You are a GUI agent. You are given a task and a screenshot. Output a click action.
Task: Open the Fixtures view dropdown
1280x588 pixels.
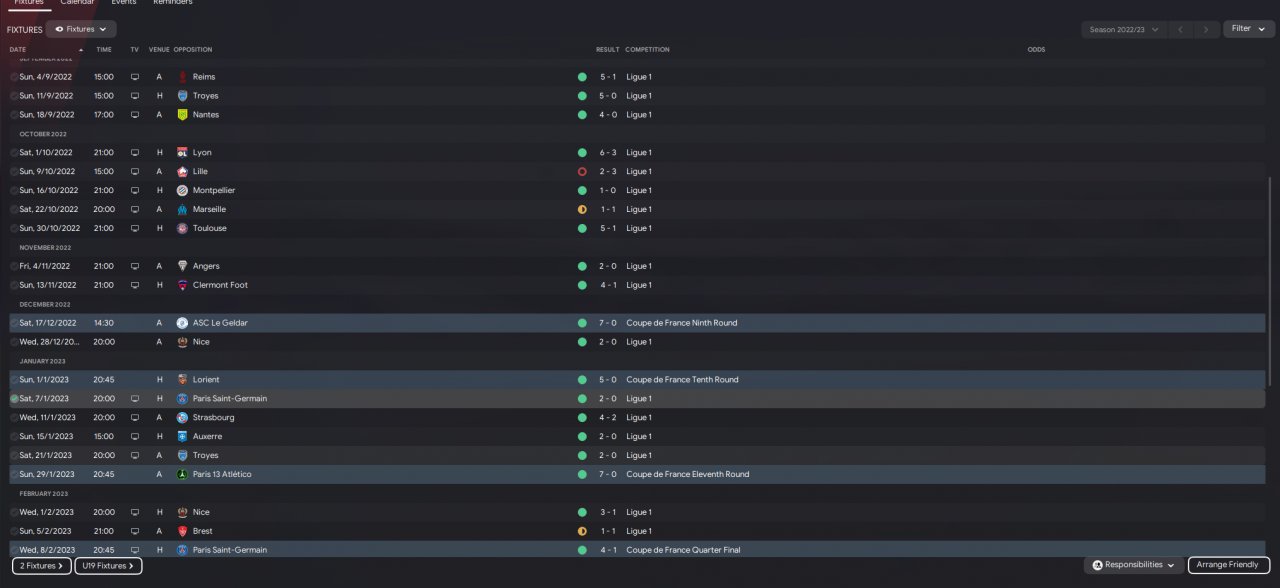pyautogui.click(x=81, y=29)
